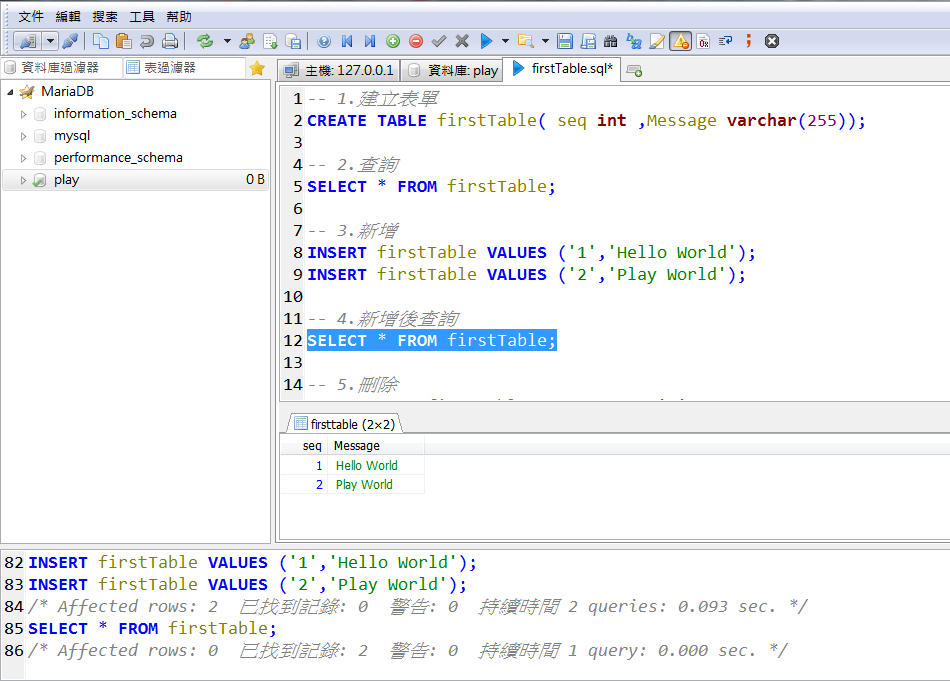
Task: Open dropdown arrow next to Run button
Action: [505, 41]
